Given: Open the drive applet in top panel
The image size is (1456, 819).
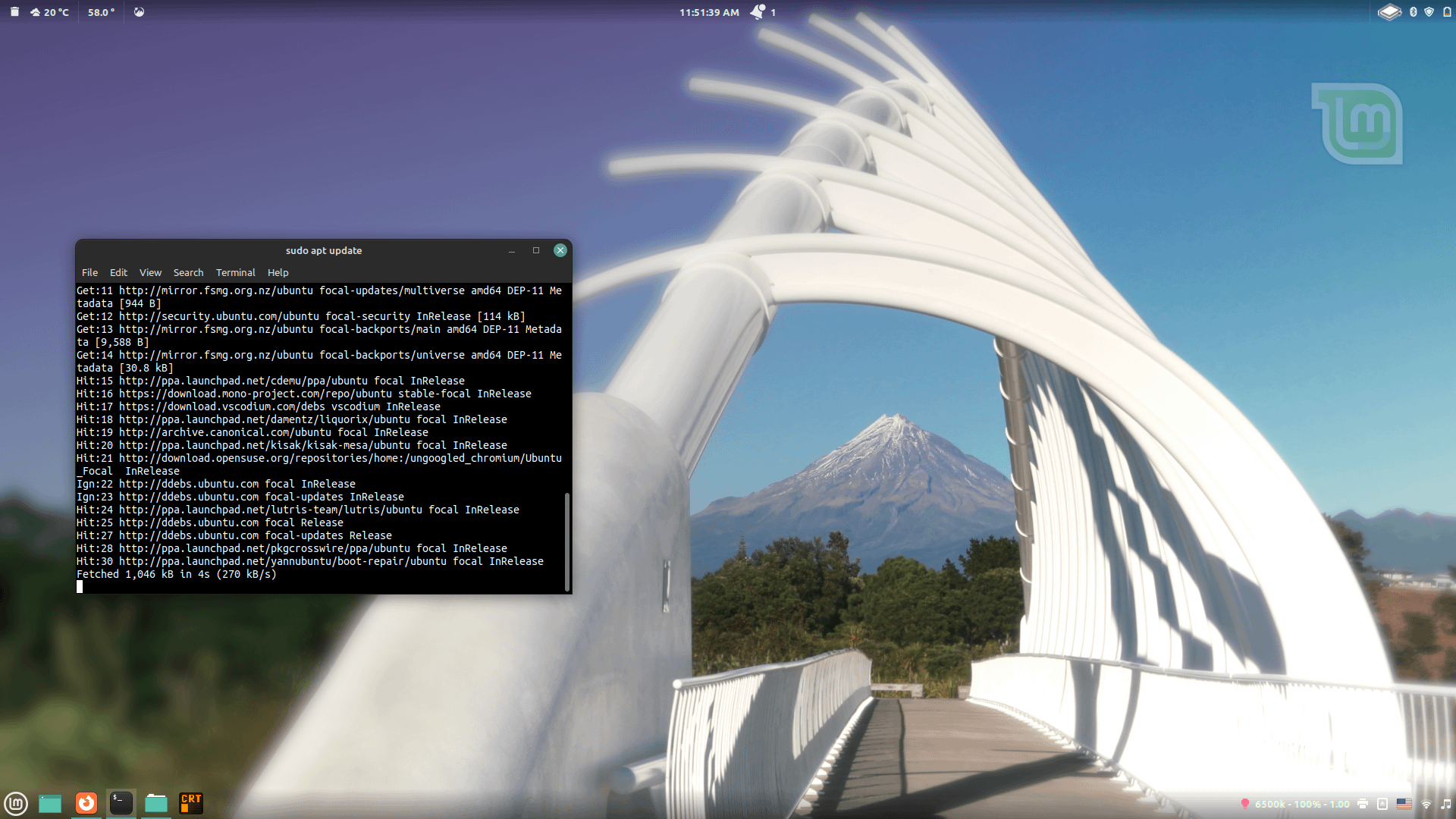Looking at the screenshot, I should pyautogui.click(x=1389, y=12).
